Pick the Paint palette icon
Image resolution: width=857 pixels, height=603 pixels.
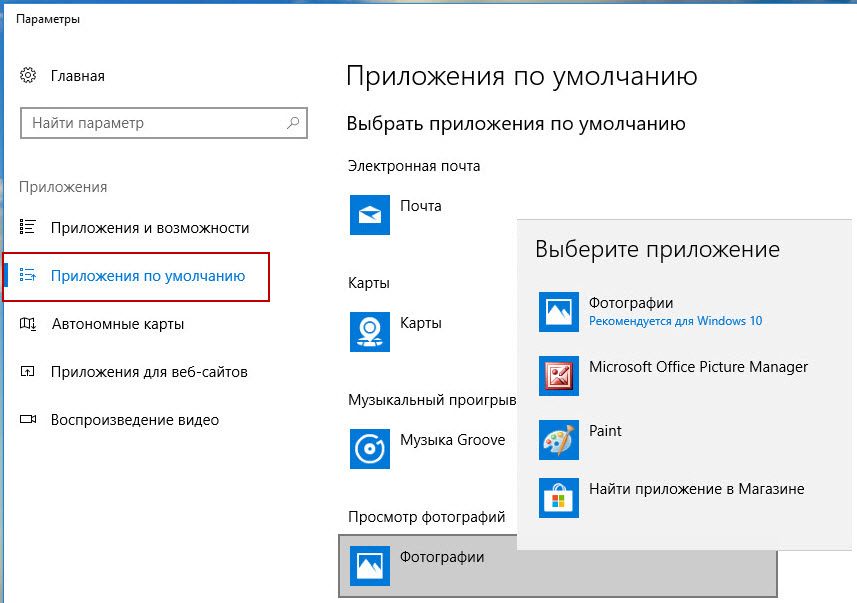[559, 440]
